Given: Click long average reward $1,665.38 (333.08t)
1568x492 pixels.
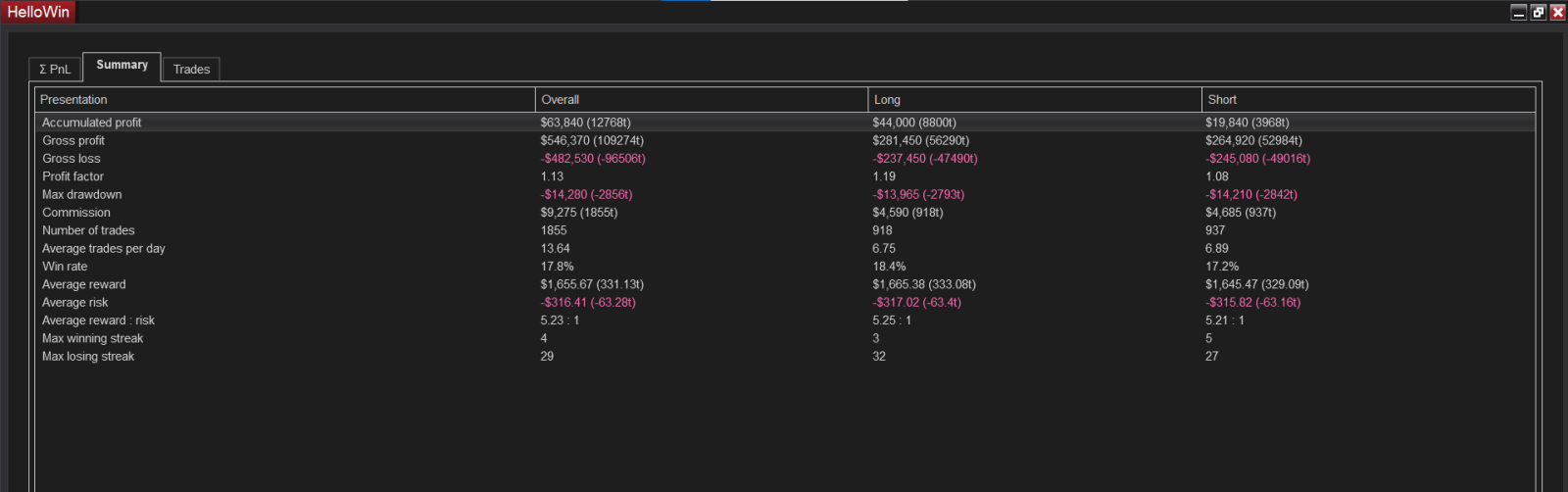Looking at the screenshot, I should [924, 284].
